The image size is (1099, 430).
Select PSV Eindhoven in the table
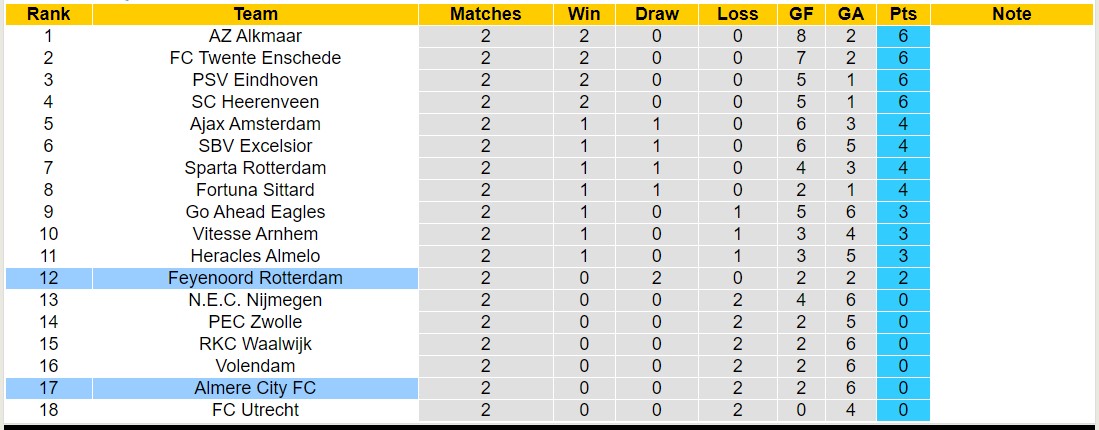255,80
